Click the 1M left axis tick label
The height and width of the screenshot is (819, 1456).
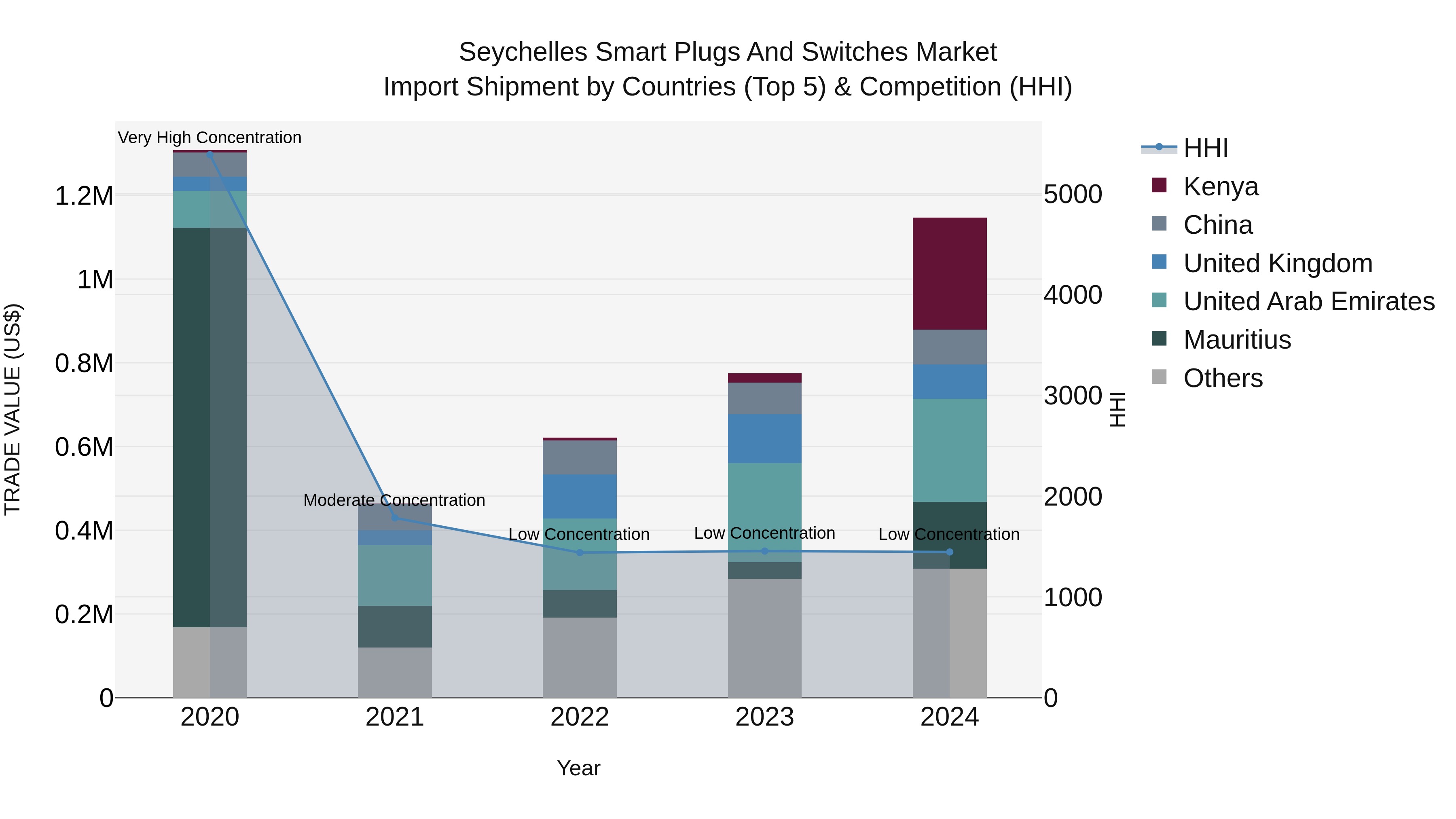[x=95, y=279]
